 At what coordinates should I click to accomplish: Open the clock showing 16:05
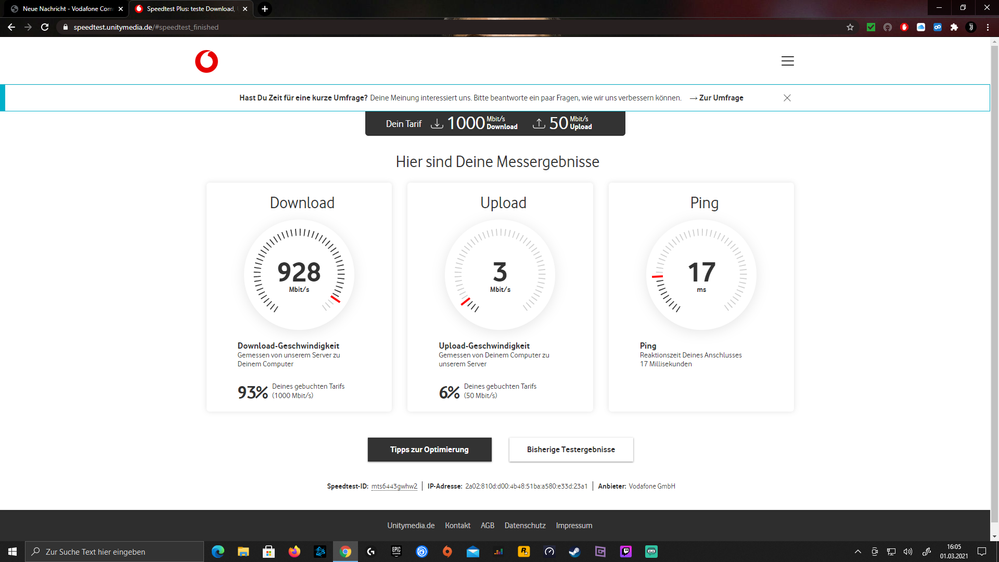954,552
